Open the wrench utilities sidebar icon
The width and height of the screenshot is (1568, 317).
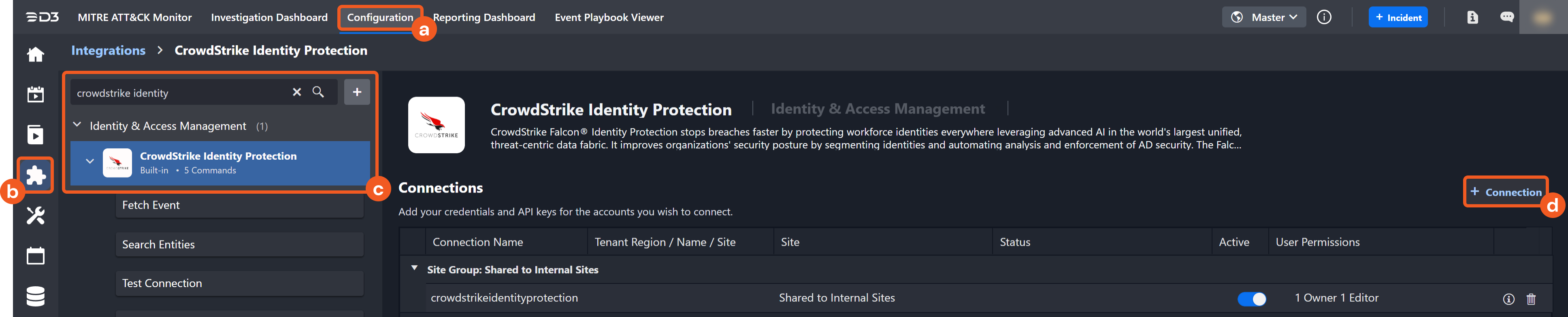coord(35,216)
